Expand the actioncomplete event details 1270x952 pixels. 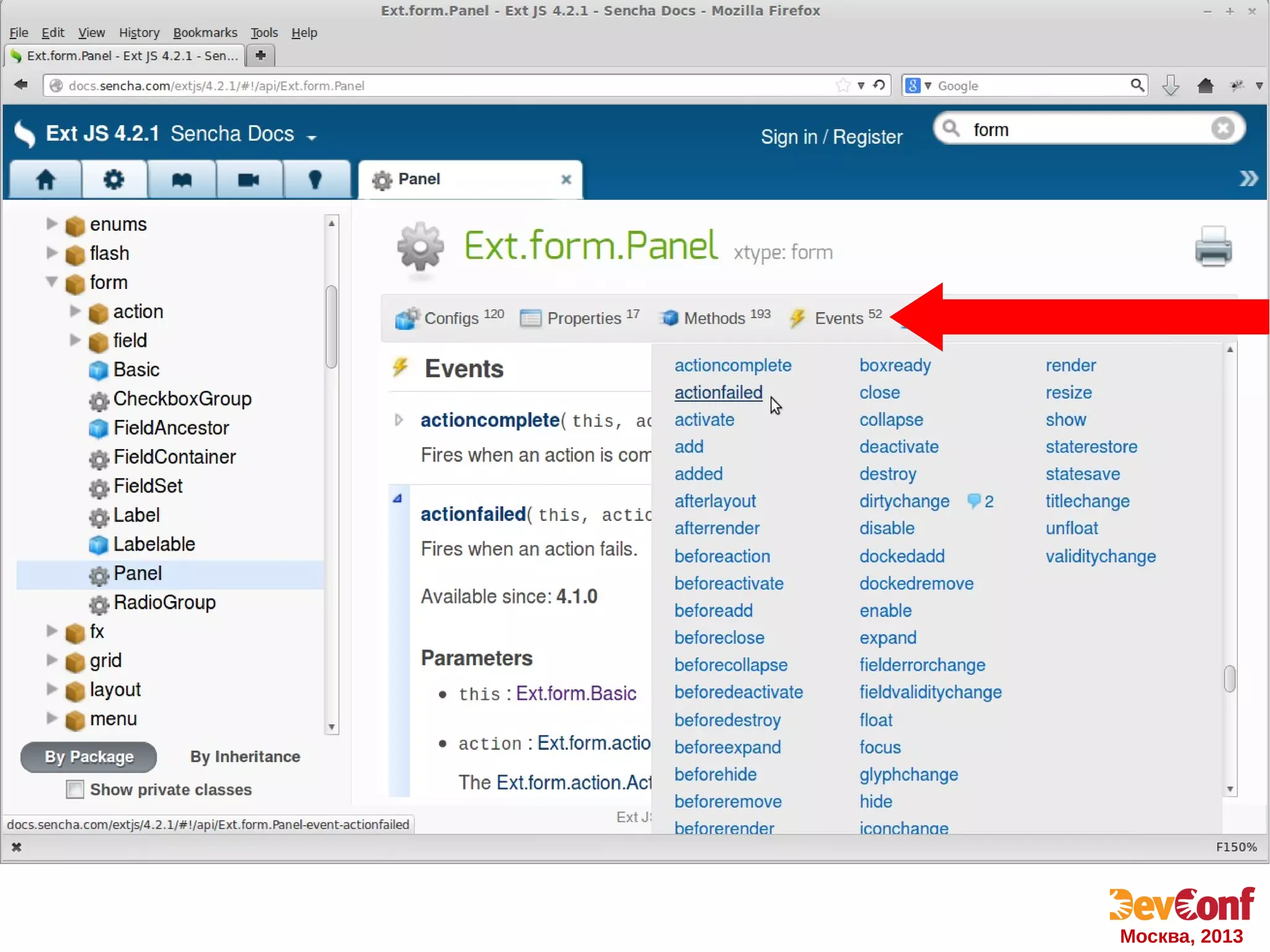click(x=399, y=420)
